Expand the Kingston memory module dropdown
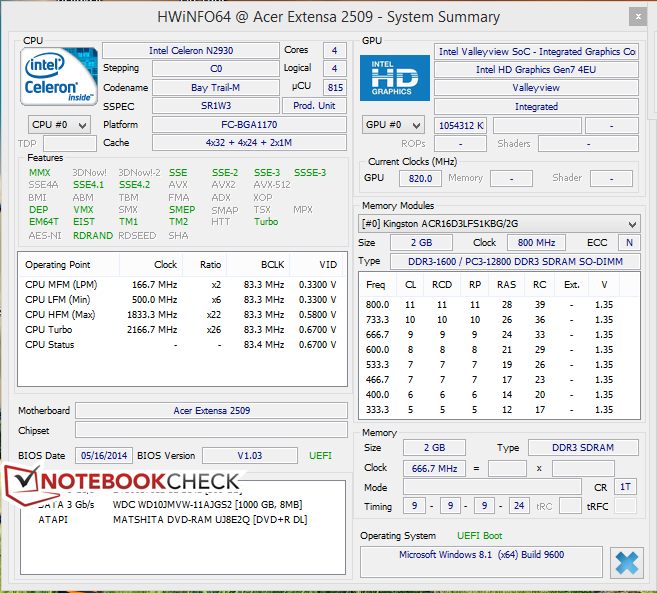657x593 pixels. (x=499, y=224)
